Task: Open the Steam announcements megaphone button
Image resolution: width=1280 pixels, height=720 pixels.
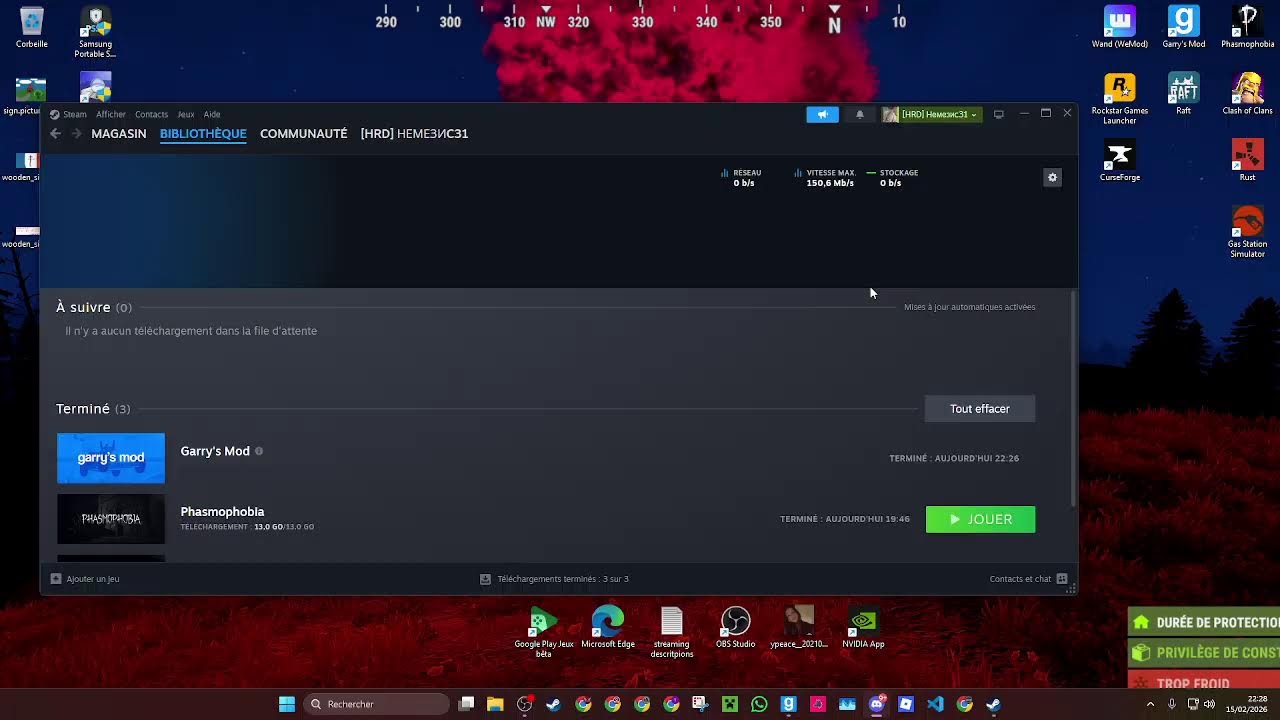Action: pos(822,114)
